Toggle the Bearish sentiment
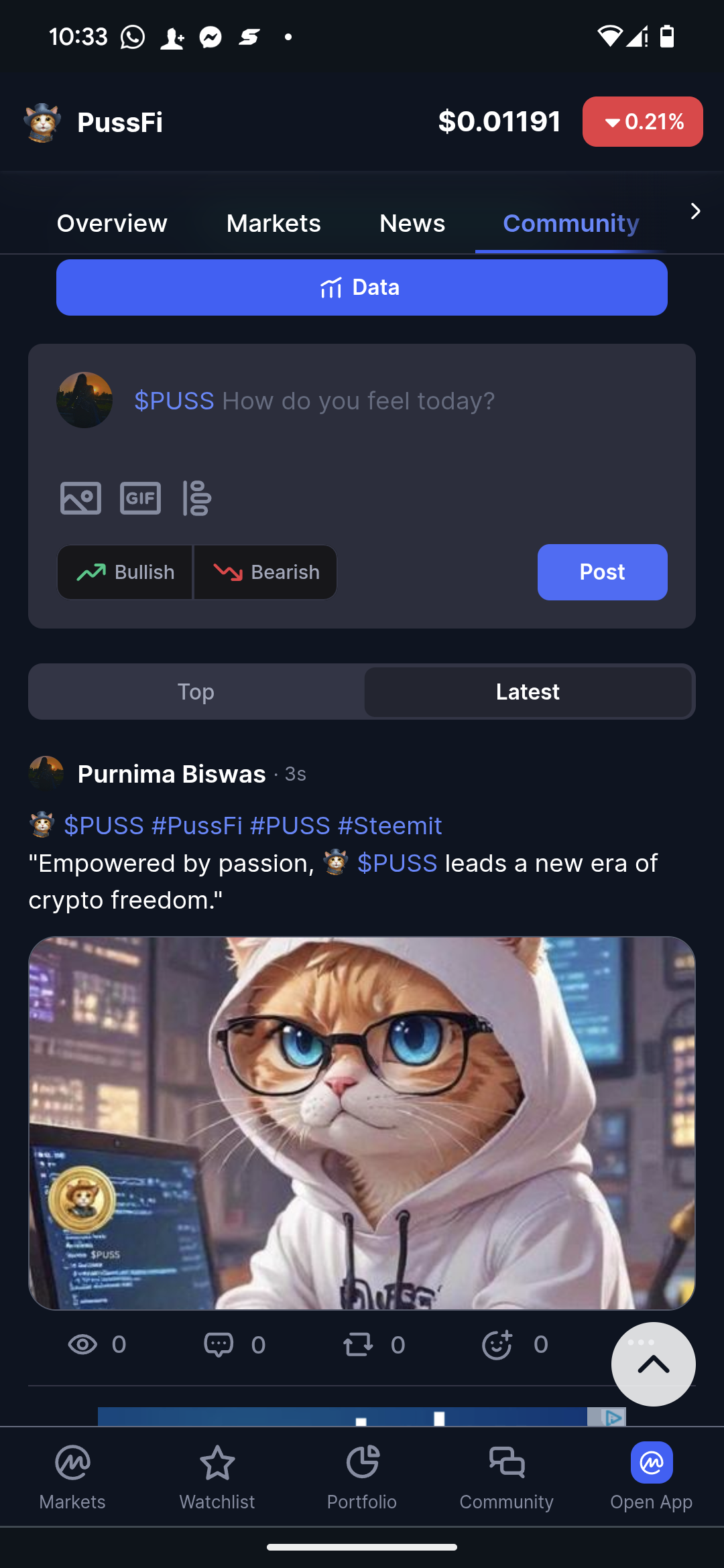Screen dimensions: 724x1568 click(x=265, y=572)
